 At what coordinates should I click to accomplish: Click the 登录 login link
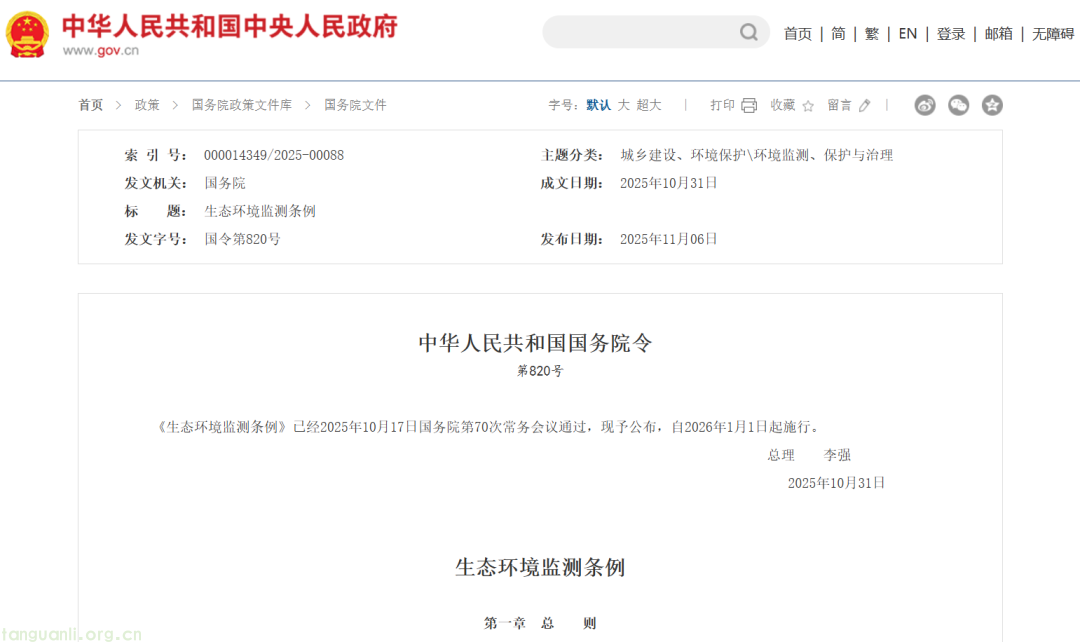pyautogui.click(x=951, y=34)
